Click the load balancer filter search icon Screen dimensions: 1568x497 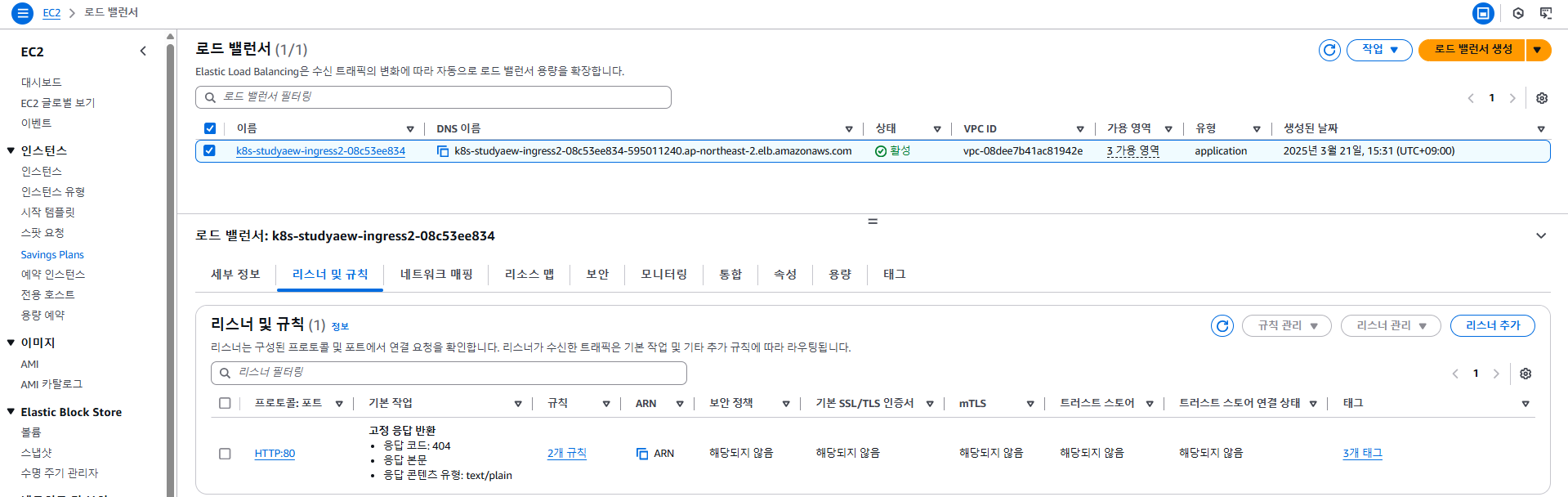coord(210,97)
